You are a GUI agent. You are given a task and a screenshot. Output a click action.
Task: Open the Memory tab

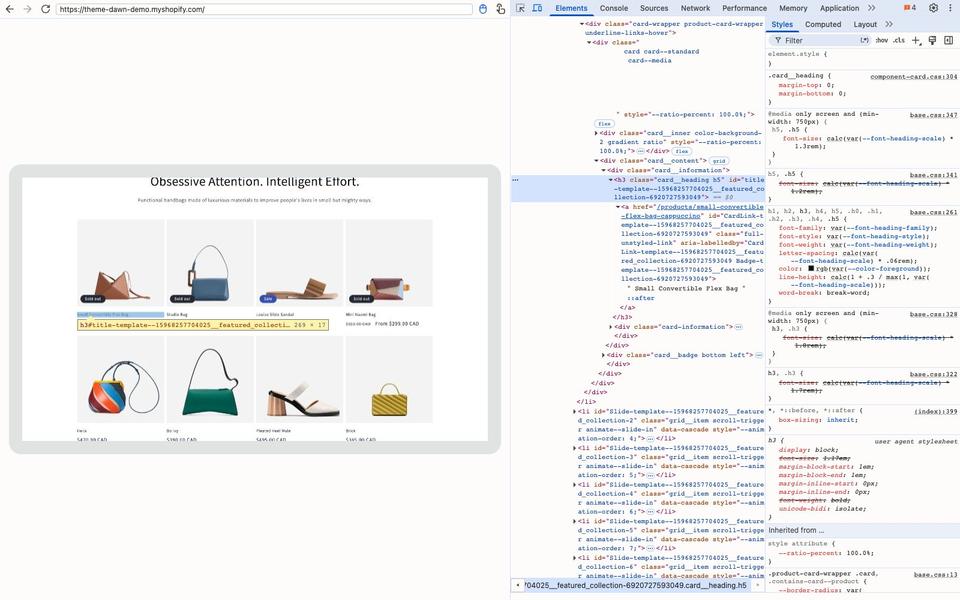[x=793, y=8]
